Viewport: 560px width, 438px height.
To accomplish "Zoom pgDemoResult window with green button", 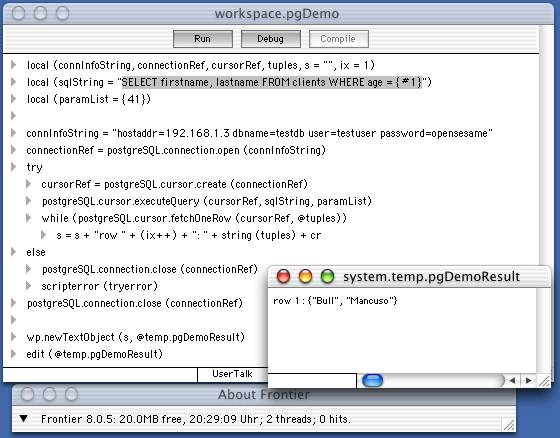I will tap(327, 276).
